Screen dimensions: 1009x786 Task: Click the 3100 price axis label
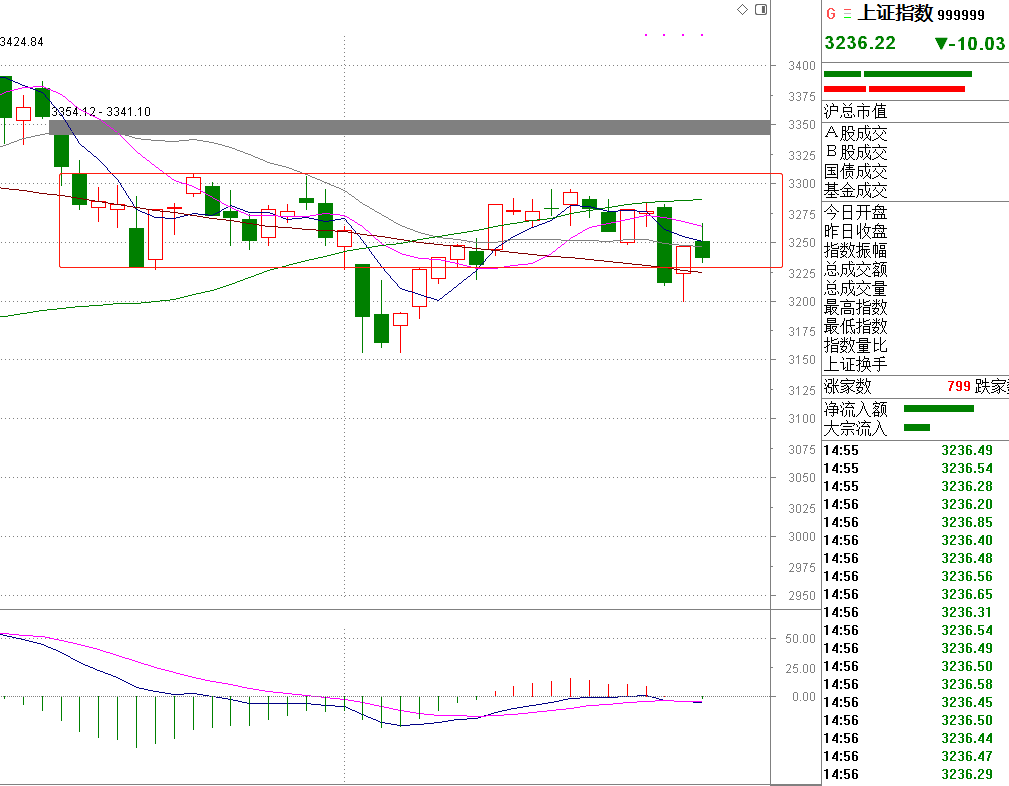click(802, 419)
